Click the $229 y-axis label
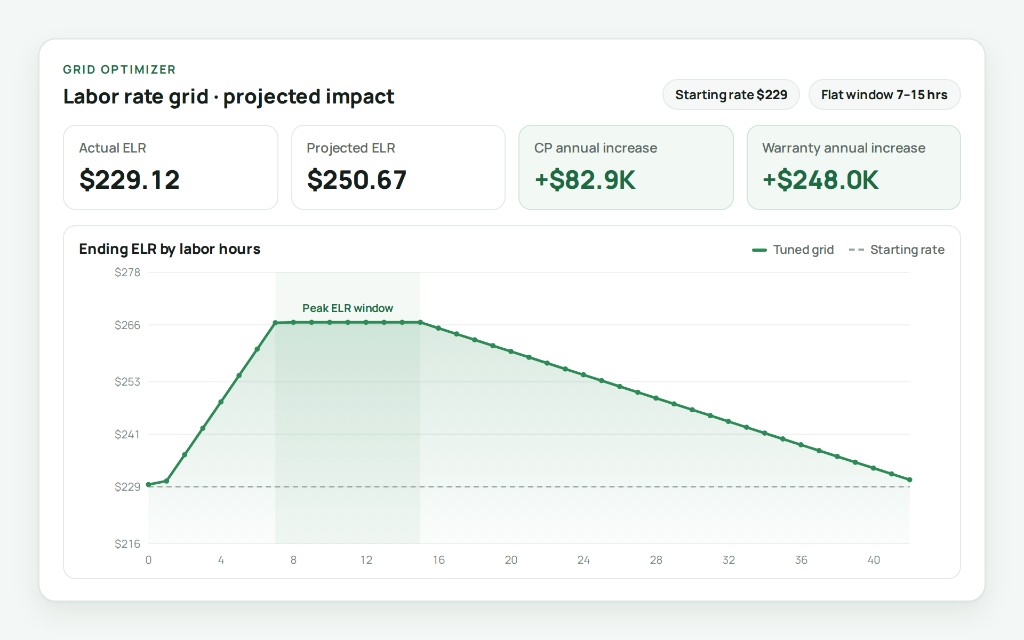Viewport: 1024px width, 640px height. pos(127,487)
